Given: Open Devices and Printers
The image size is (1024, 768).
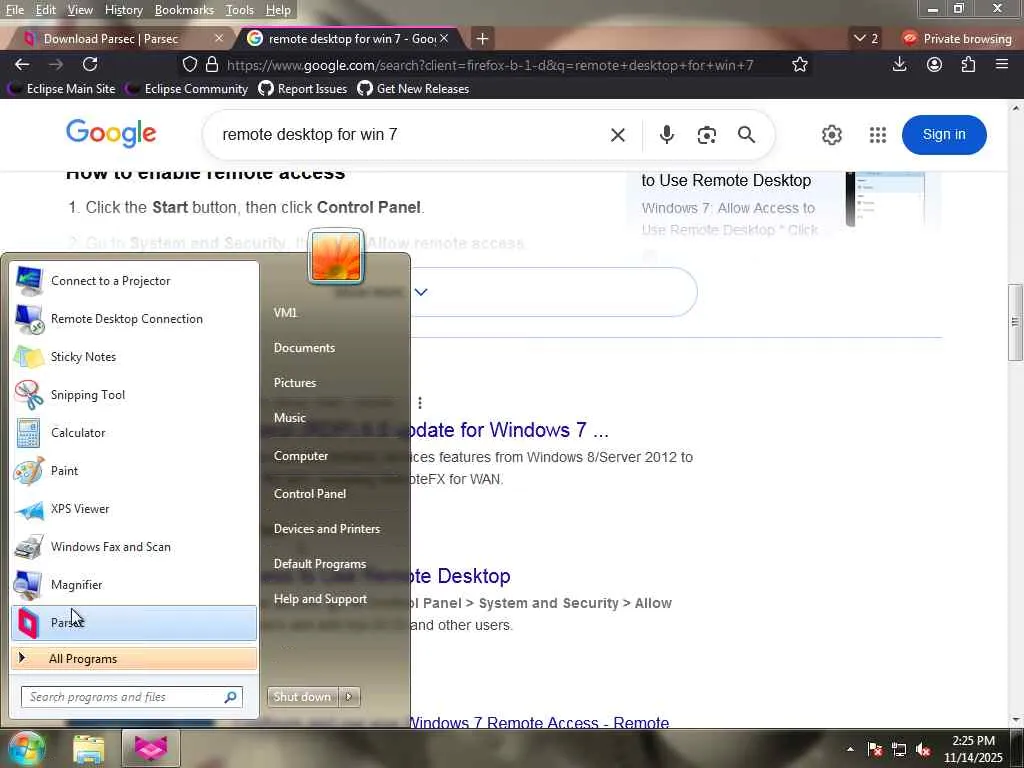Looking at the screenshot, I should click(327, 529).
